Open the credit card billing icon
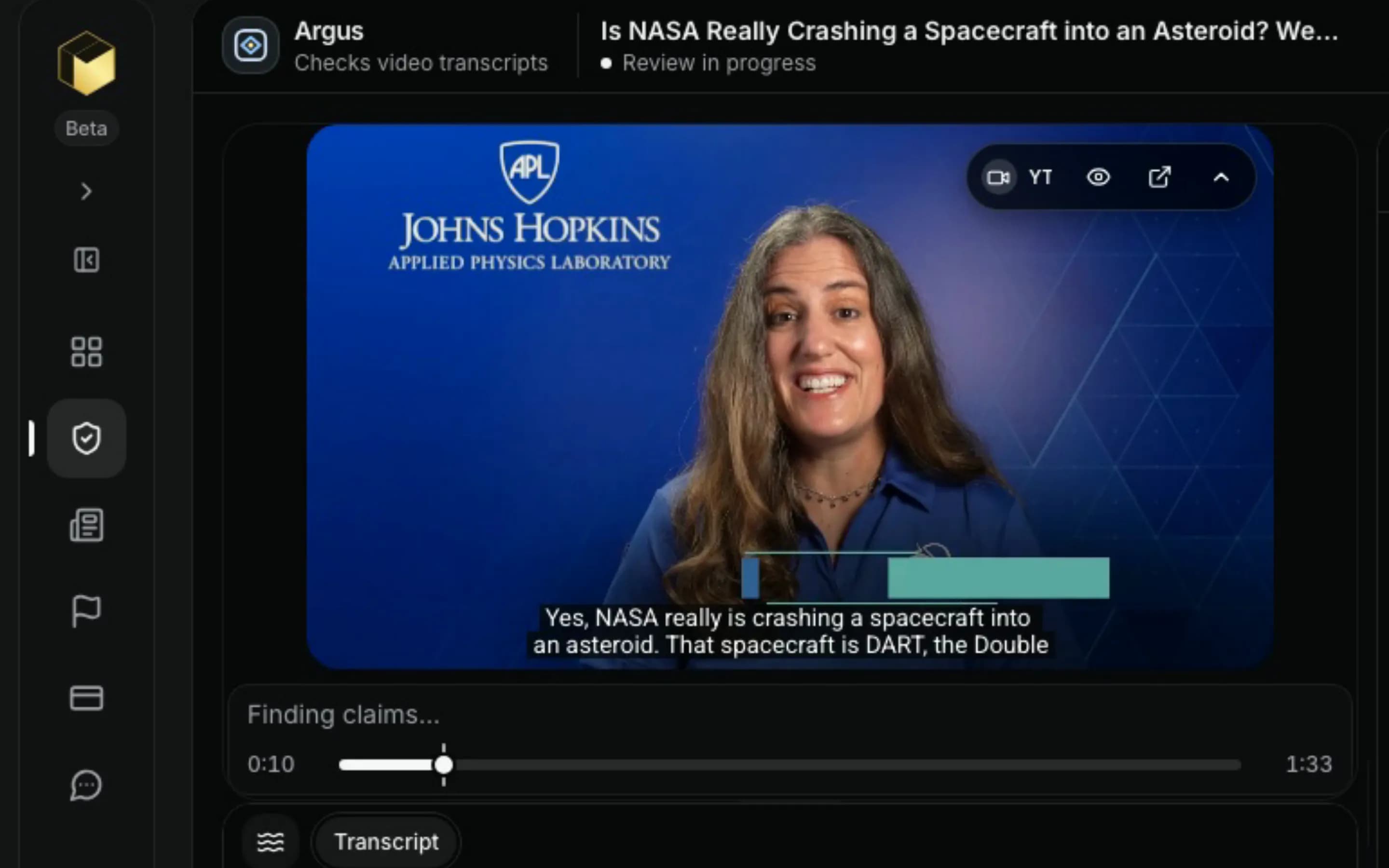Image resolution: width=1389 pixels, height=868 pixels. 86,698
